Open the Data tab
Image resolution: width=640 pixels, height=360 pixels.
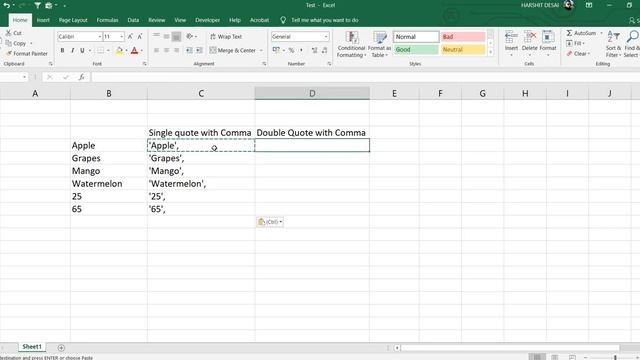tap(133, 20)
